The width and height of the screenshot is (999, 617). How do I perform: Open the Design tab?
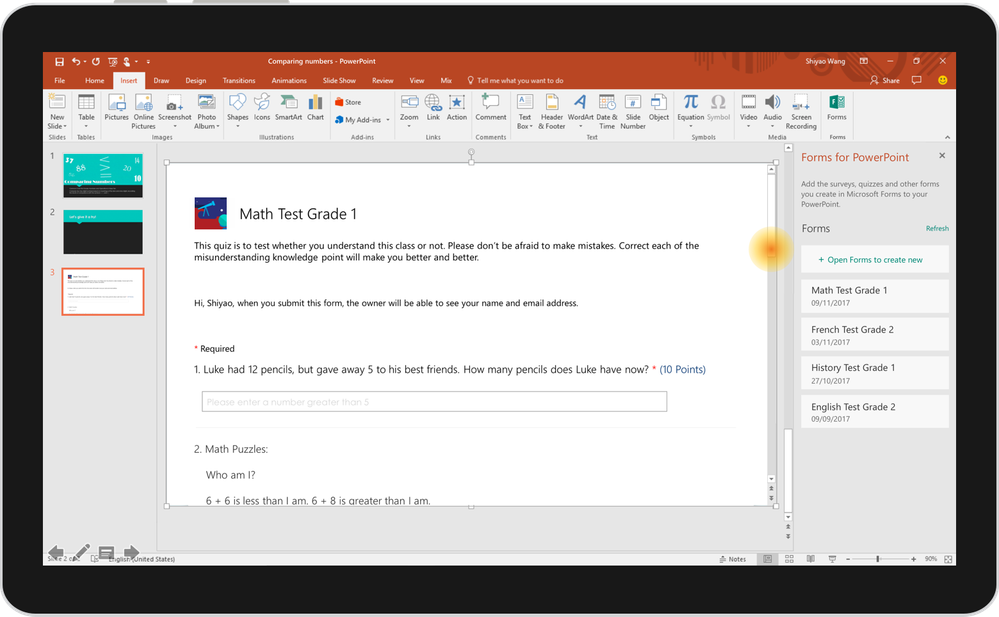coord(196,80)
